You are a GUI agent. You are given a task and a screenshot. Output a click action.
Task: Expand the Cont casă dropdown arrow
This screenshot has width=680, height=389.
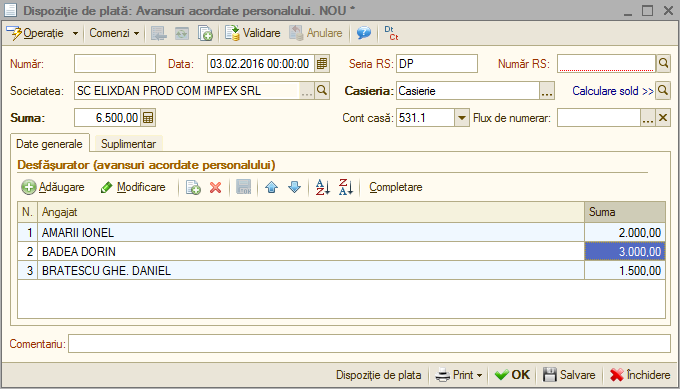[x=462, y=118]
